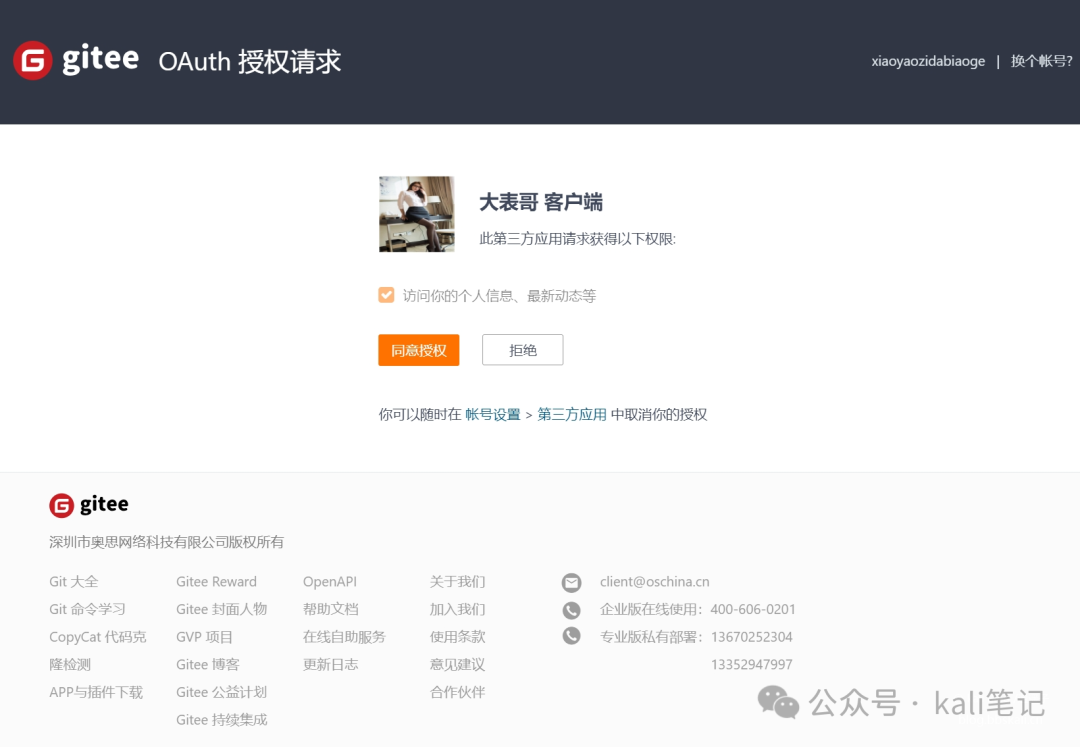Screen dimensions: 1080x747
Task: Open the CopyCat 代码克隆检测 footer link
Action: point(97,651)
